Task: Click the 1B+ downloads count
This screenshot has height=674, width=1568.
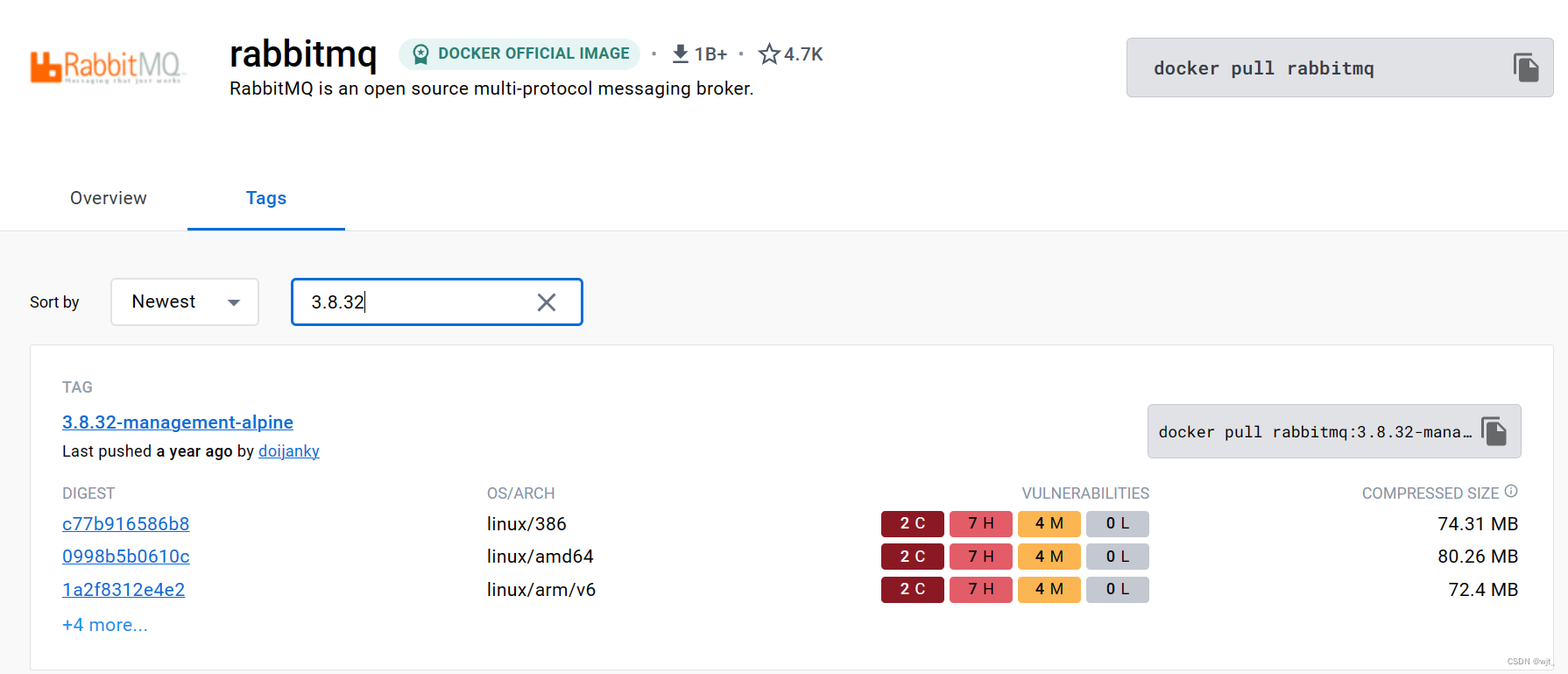Action: (710, 54)
